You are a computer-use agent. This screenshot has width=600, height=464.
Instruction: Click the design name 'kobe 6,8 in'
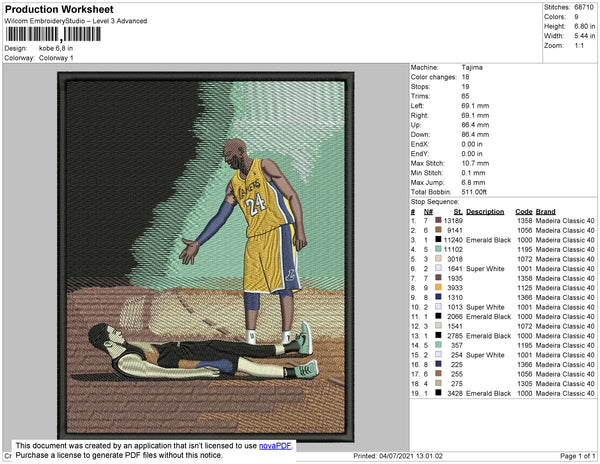coord(56,49)
